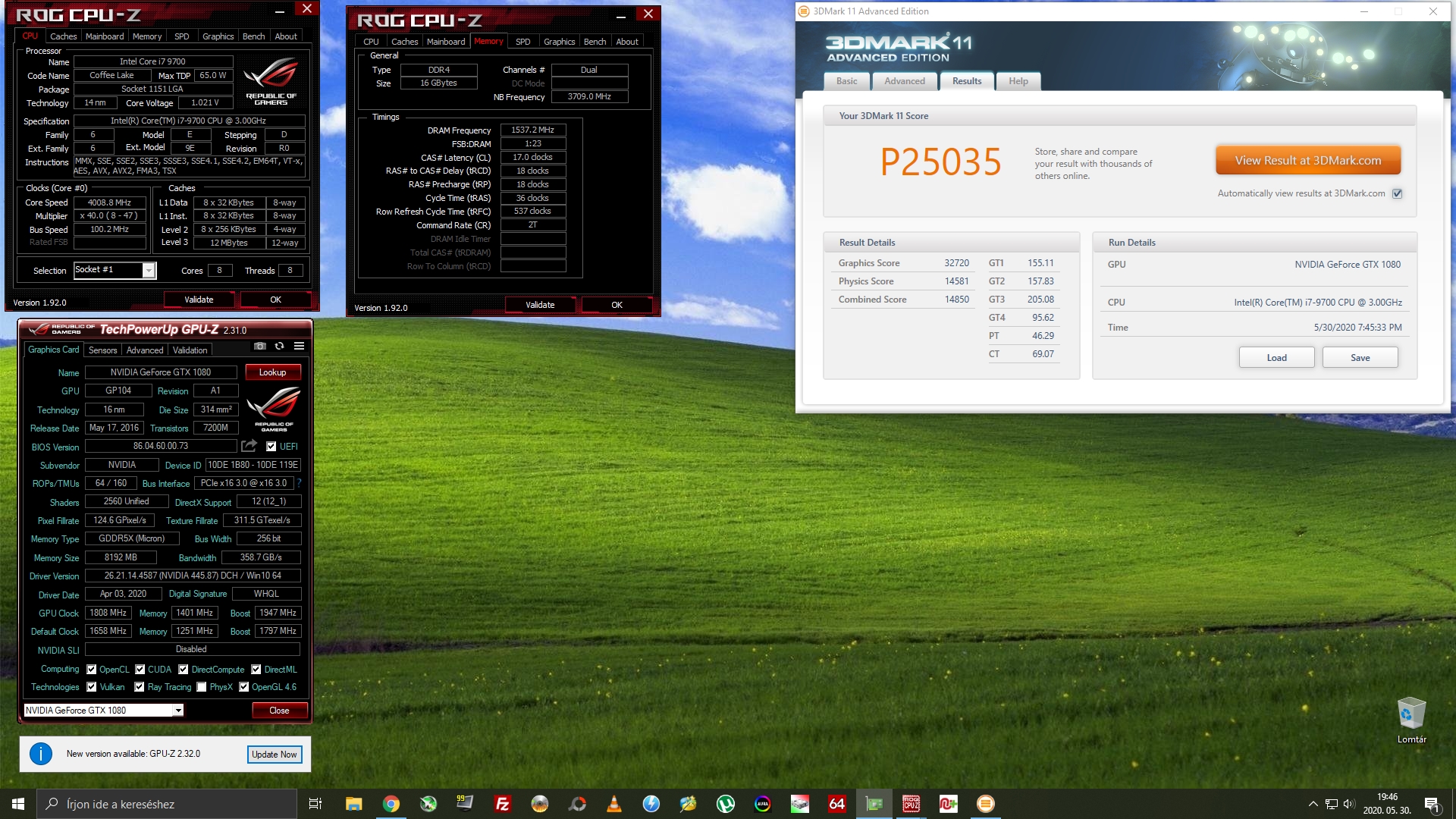Screen dimensions: 1456x819
Task: Open the Help tab in 3DMark 11
Action: (1018, 81)
